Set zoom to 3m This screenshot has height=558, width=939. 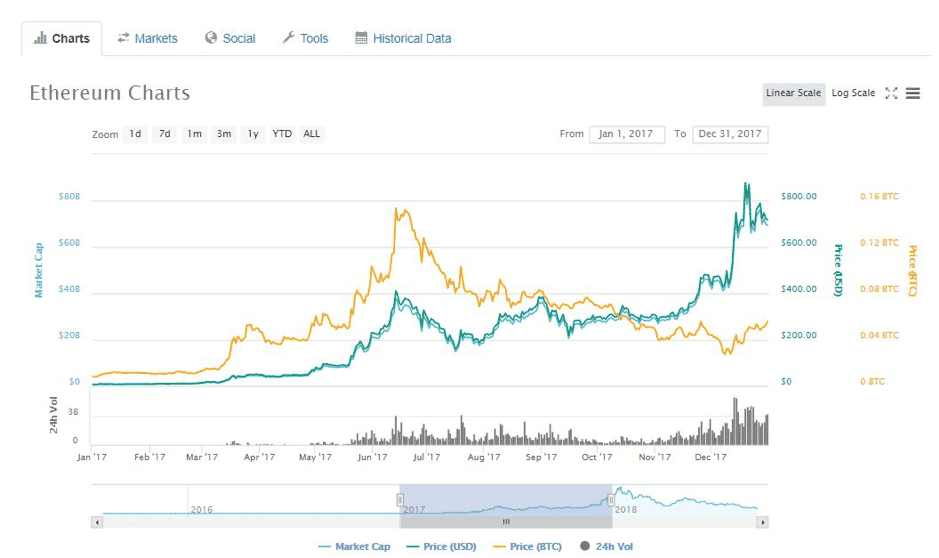[224, 134]
